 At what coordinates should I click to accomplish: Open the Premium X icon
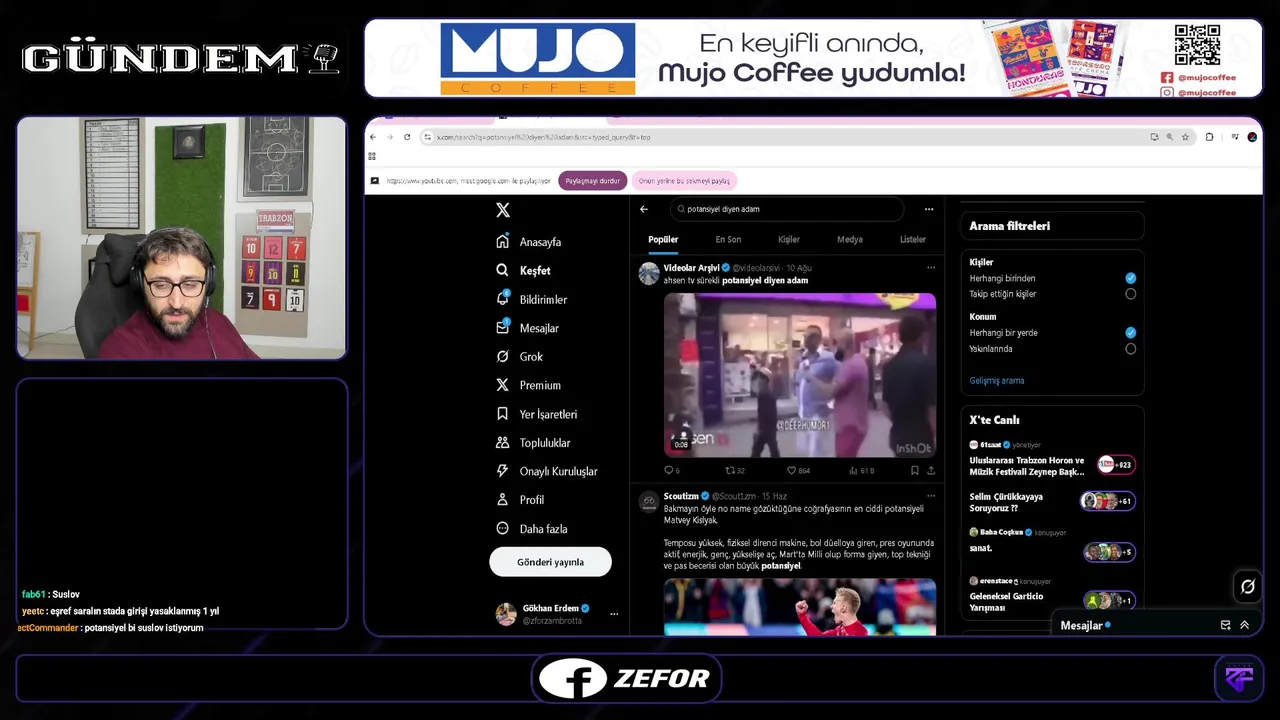[x=503, y=385]
